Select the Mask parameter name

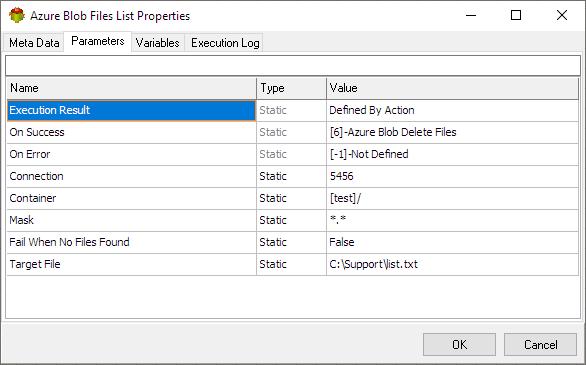coord(132,220)
